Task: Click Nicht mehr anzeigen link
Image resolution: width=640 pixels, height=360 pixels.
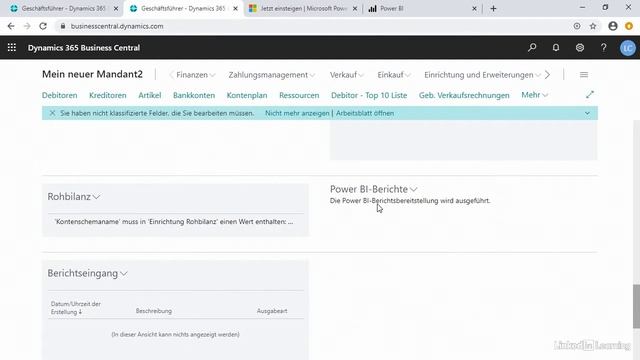Action: coord(297,113)
